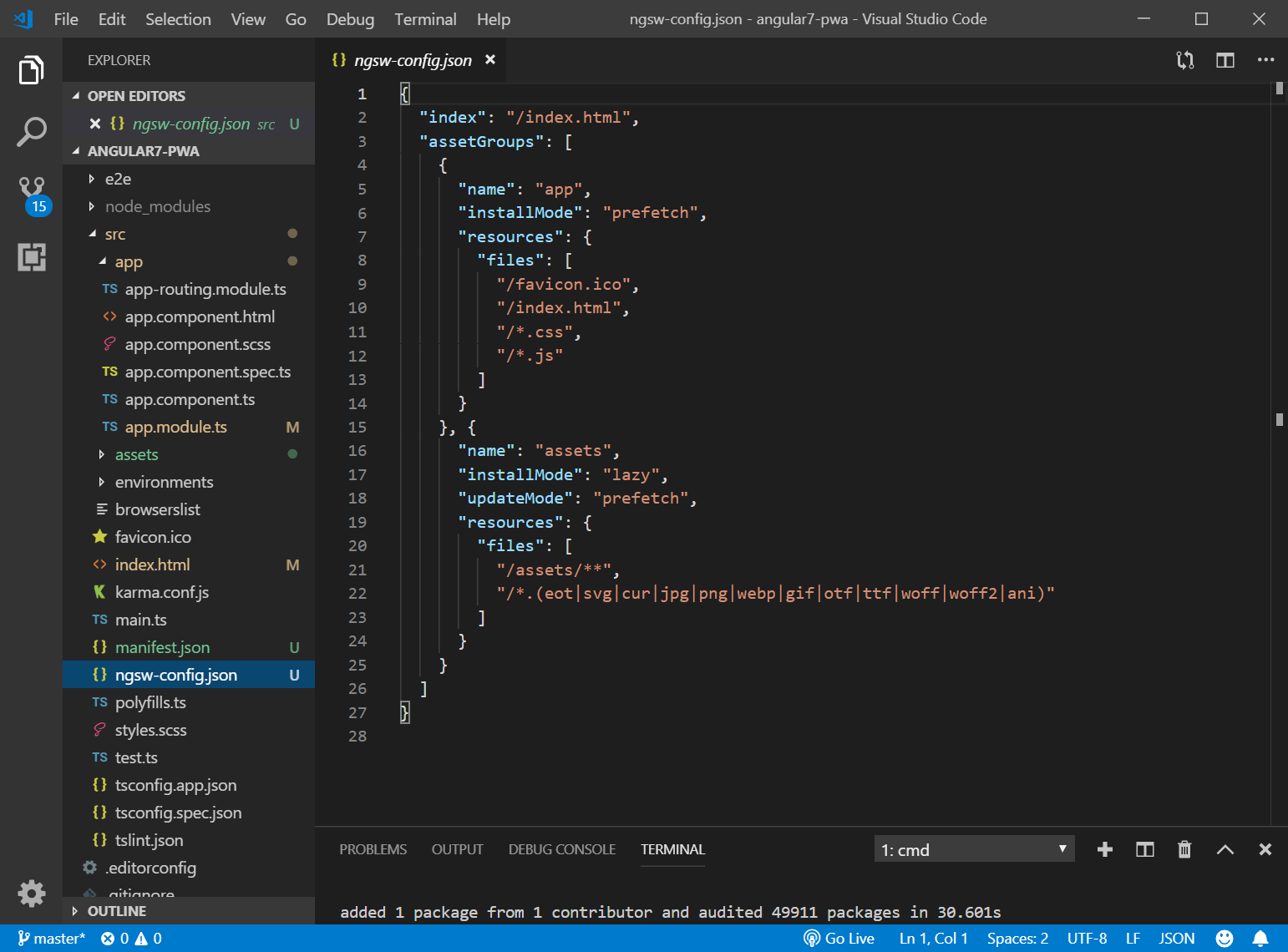Click the master branch indicator in status bar
The width and height of the screenshot is (1288, 952).
coord(52,939)
